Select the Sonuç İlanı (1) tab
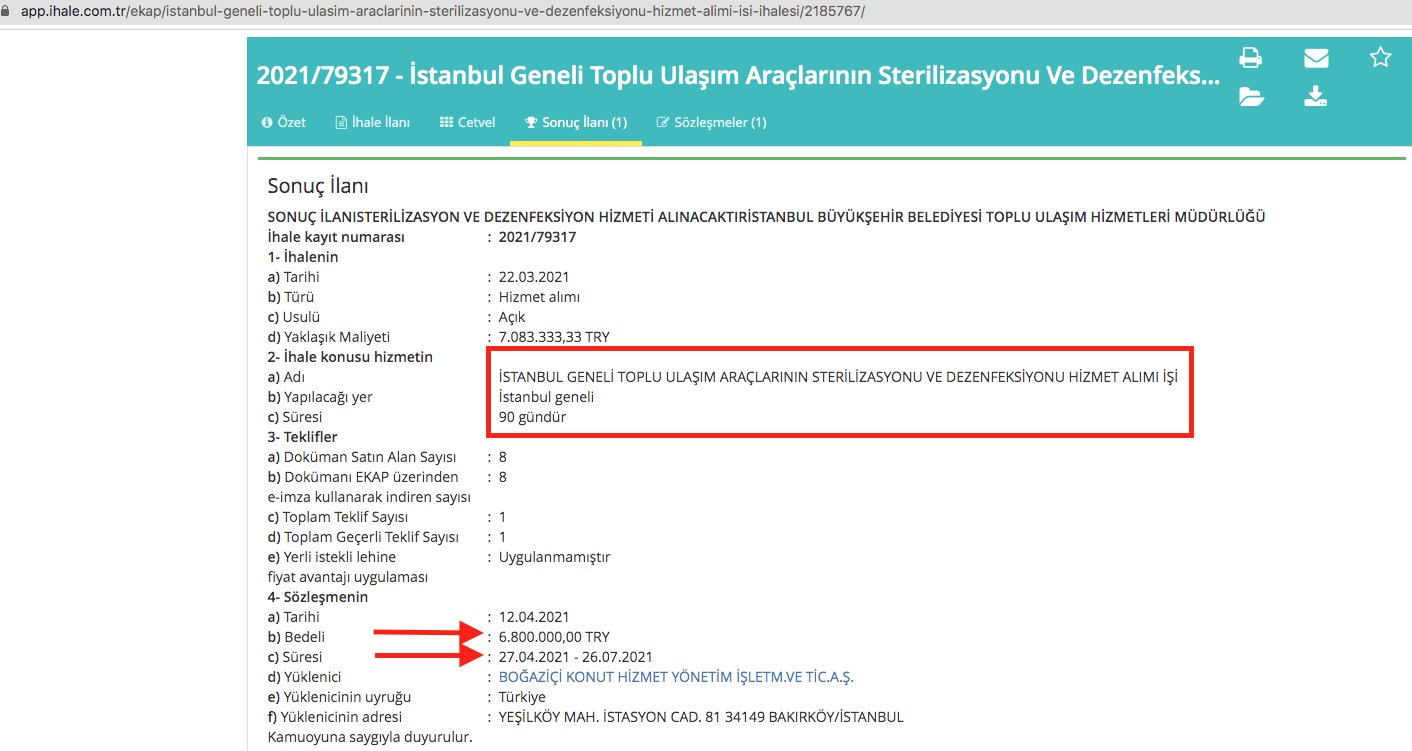Viewport: 1412px width, 751px height. click(x=576, y=122)
